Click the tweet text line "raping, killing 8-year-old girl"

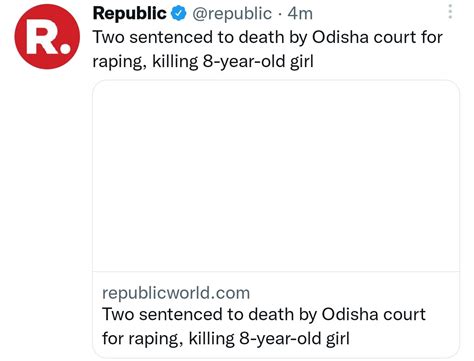pyautogui.click(x=203, y=62)
